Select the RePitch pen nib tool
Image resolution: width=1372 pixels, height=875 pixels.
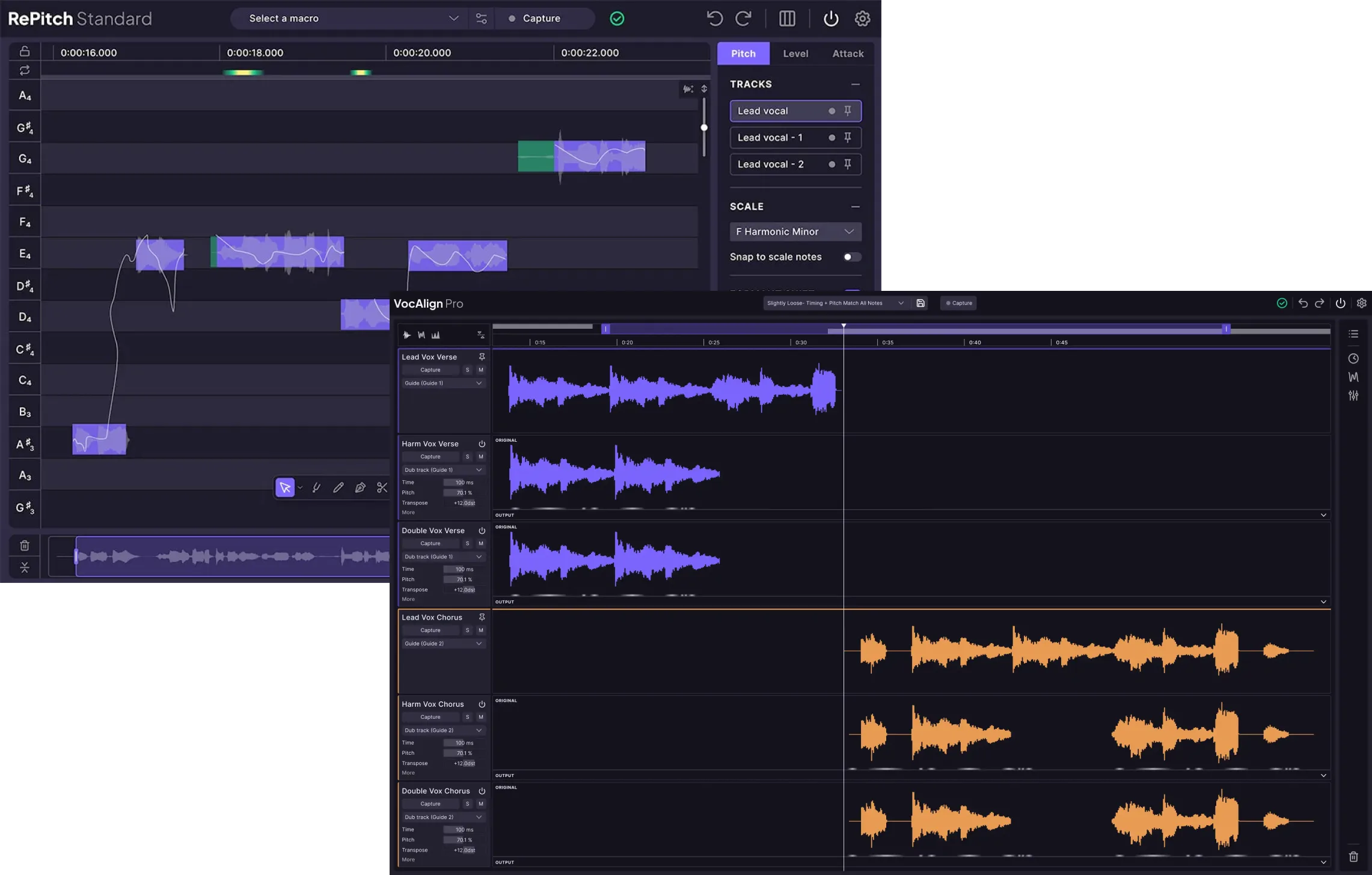click(x=360, y=487)
